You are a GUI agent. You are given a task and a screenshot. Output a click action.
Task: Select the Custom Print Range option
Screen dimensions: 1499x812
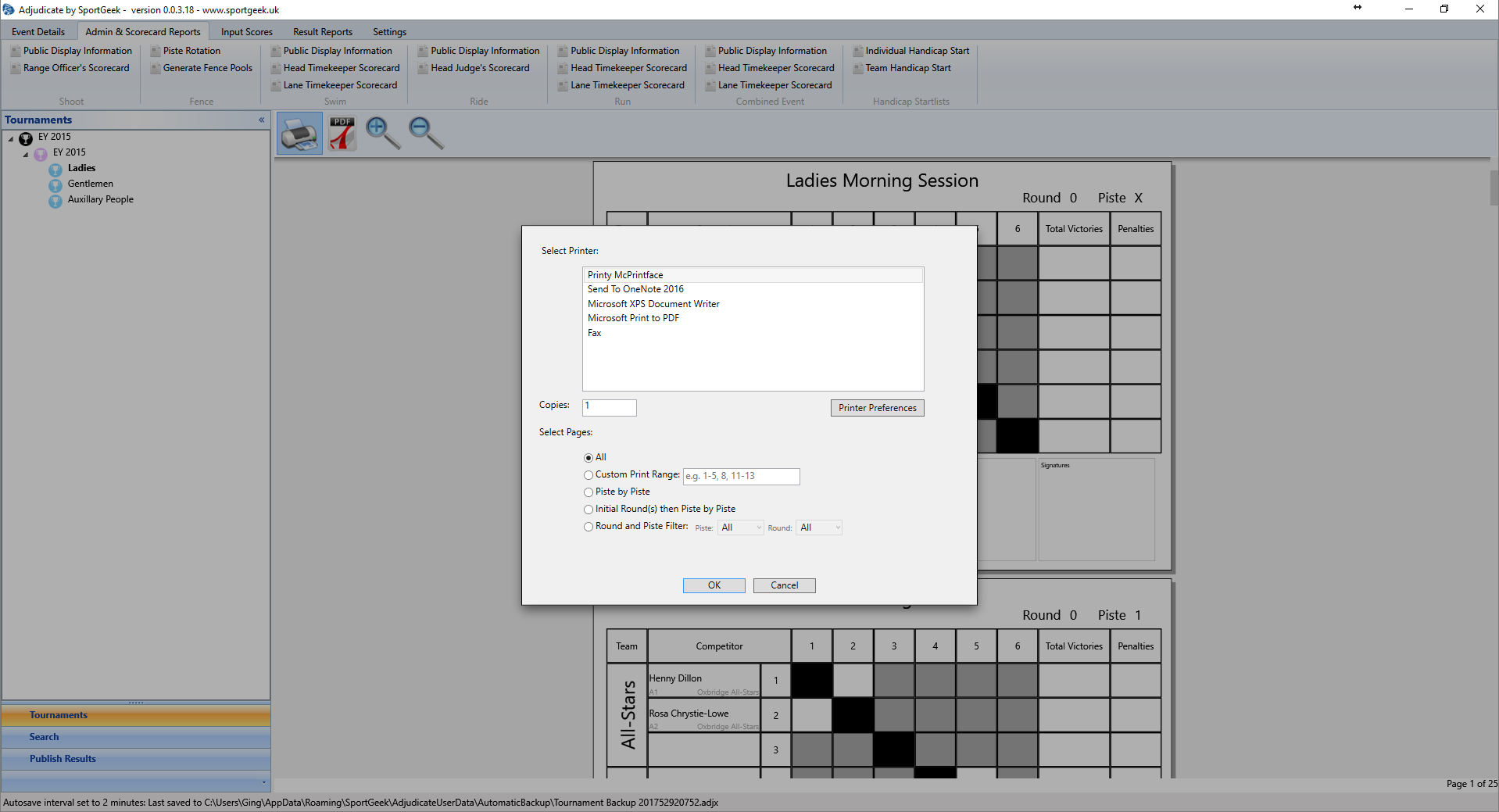589,475
